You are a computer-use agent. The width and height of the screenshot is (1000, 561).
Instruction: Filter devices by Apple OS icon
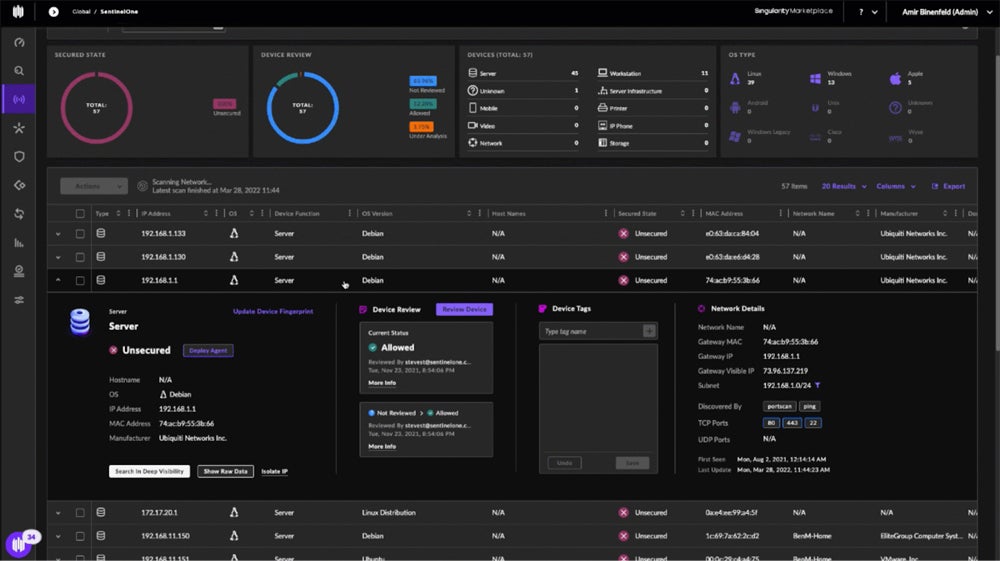point(895,78)
